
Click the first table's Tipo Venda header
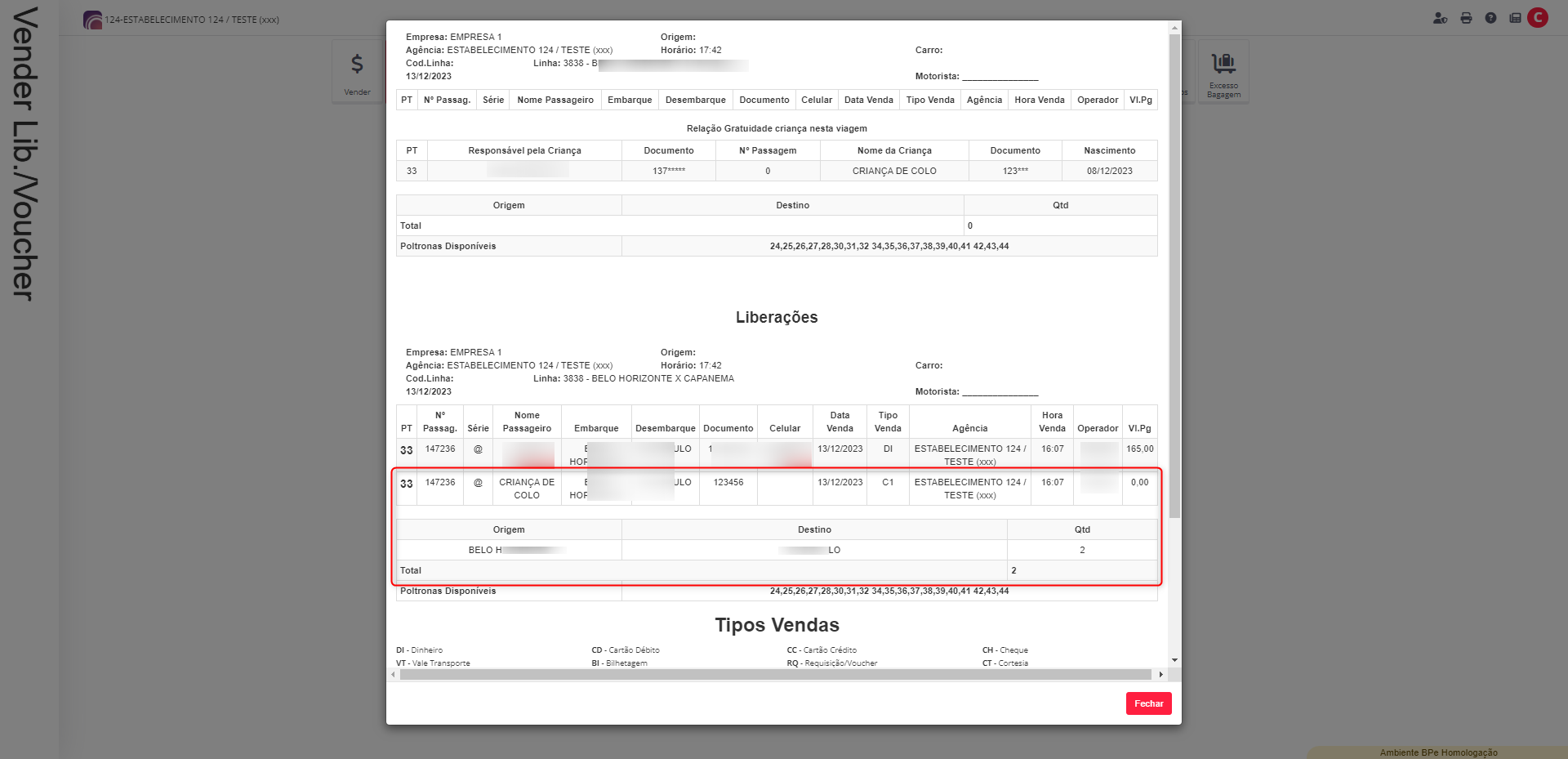pyautogui.click(x=930, y=100)
